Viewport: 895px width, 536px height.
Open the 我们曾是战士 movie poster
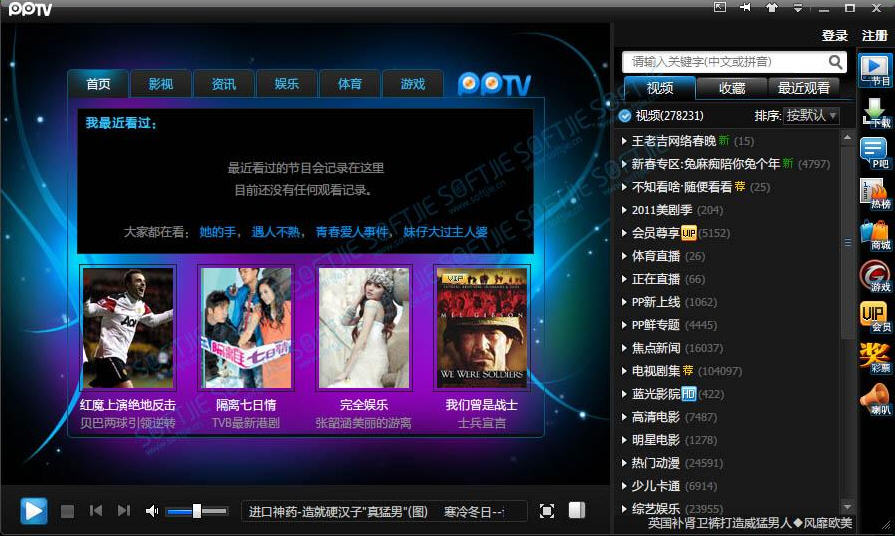(482, 328)
